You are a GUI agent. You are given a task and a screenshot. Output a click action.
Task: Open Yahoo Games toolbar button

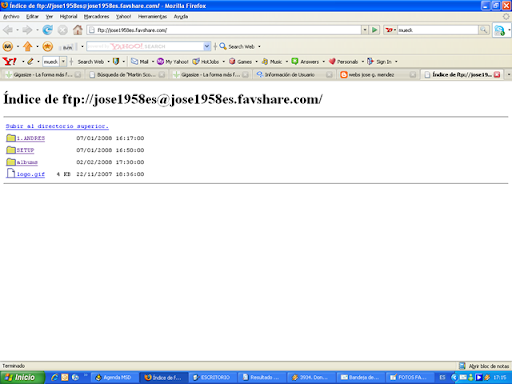(241, 62)
